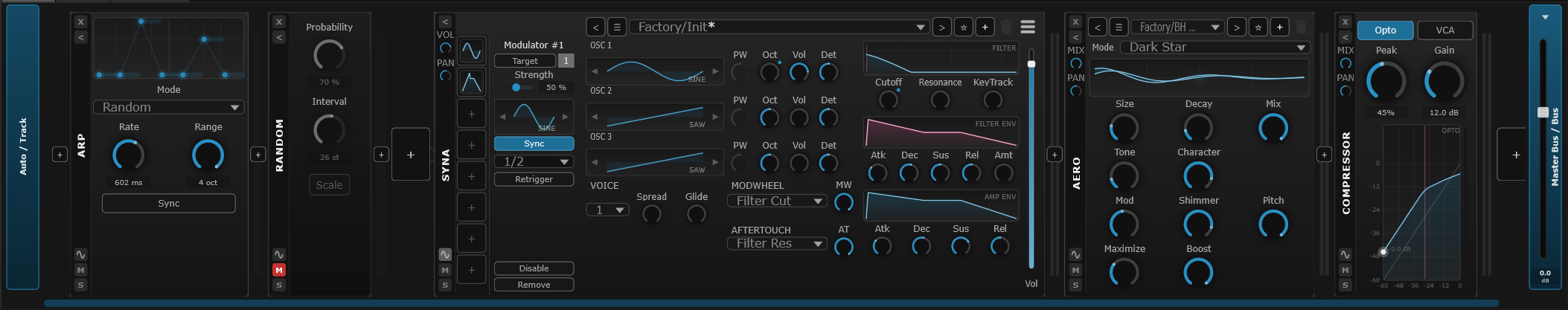Go to previous SYNA preset

pos(595,28)
